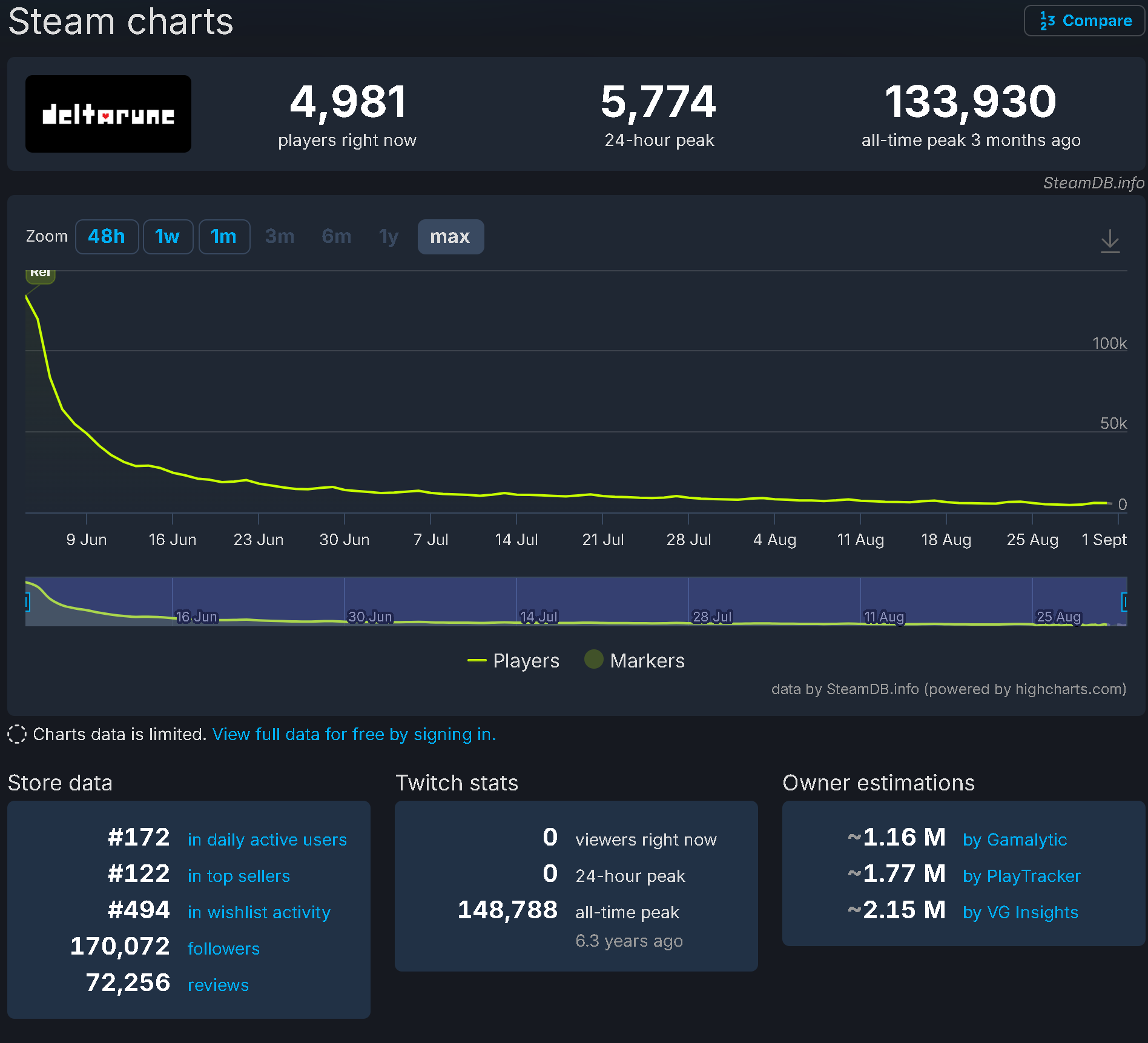This screenshot has height=1043, width=1148.
Task: Click the Compare button
Action: coord(1084,21)
